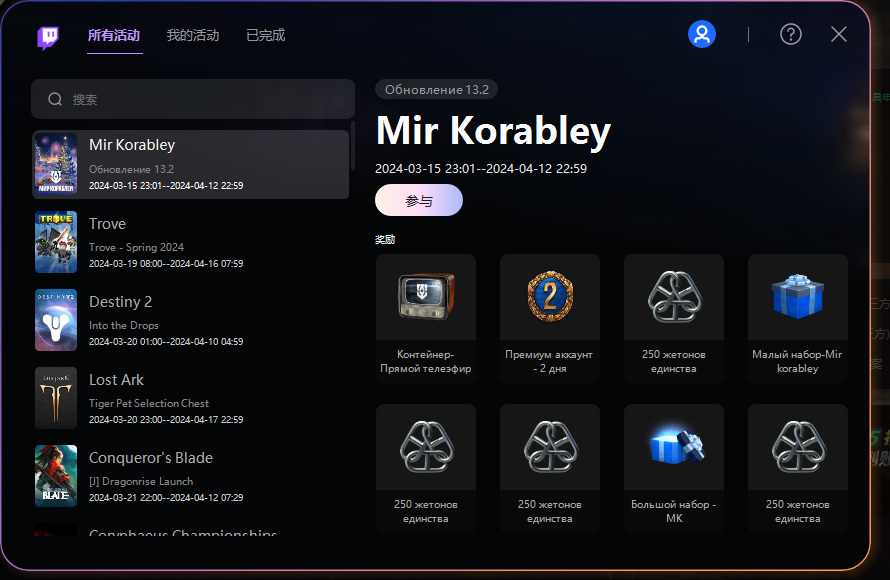
Task: Click the date 2024-03-20 23:00--2024-04-17 22:59
Action: pyautogui.click(x=166, y=419)
